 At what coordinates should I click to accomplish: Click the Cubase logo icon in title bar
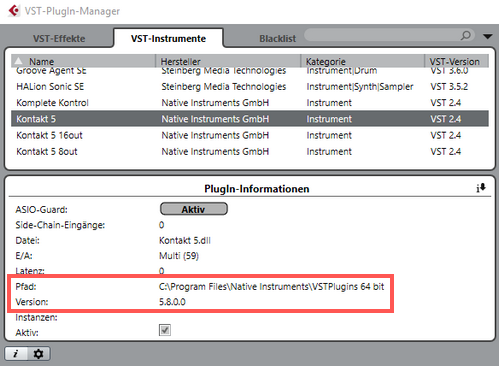click(14, 11)
